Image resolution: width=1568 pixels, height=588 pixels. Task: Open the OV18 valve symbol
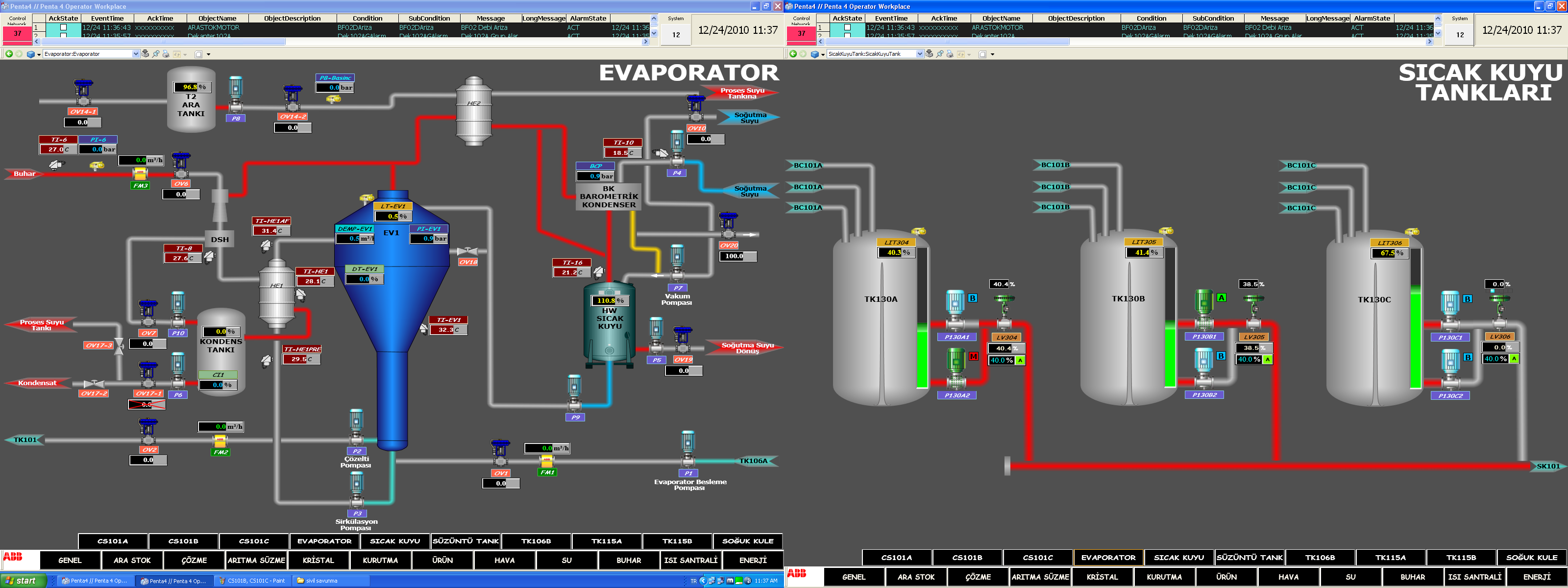point(467,251)
